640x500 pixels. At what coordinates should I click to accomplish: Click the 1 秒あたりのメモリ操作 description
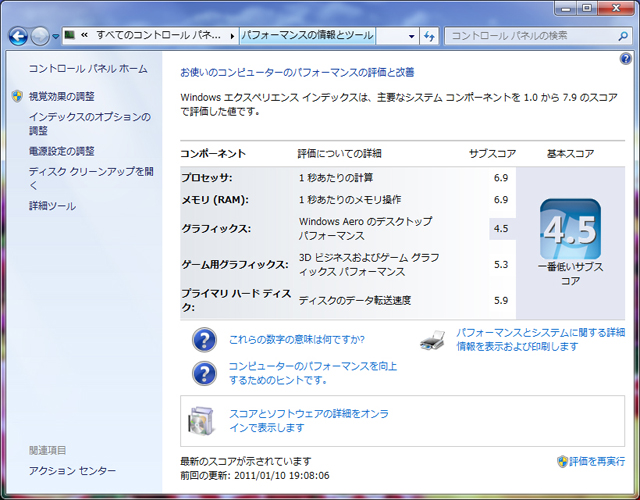click(x=350, y=200)
